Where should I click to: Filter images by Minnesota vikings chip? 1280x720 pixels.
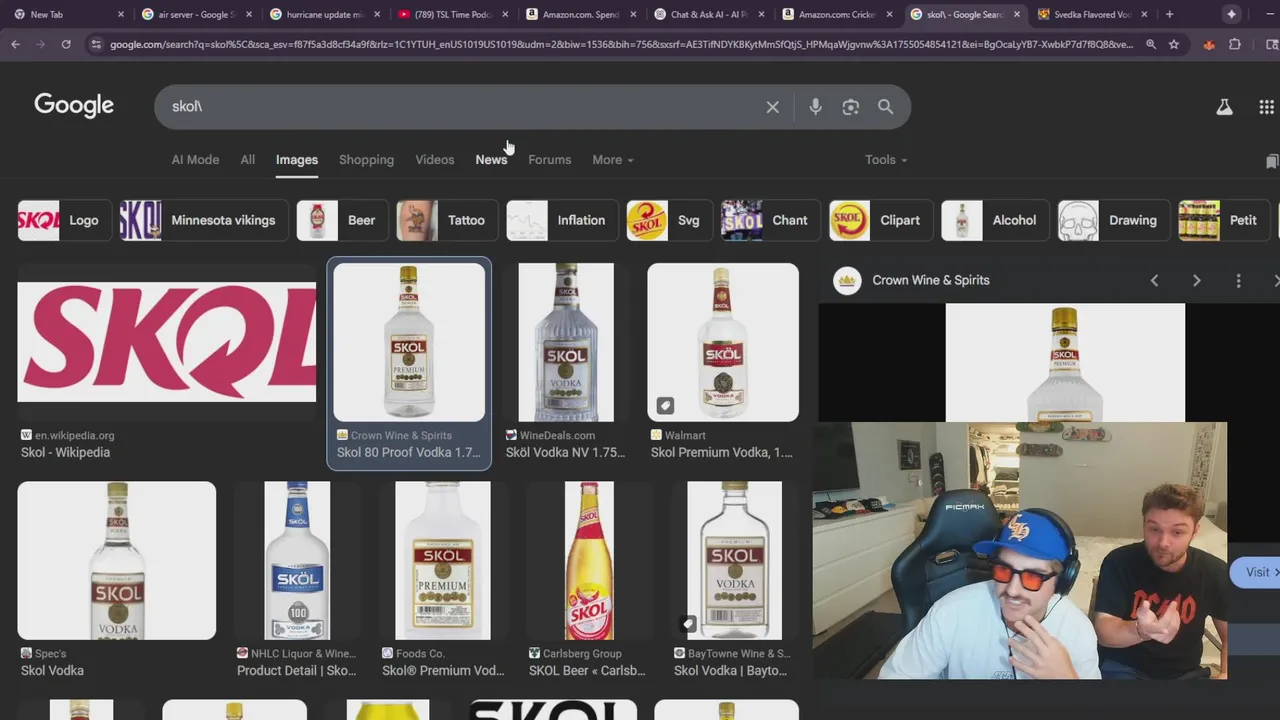click(x=203, y=220)
